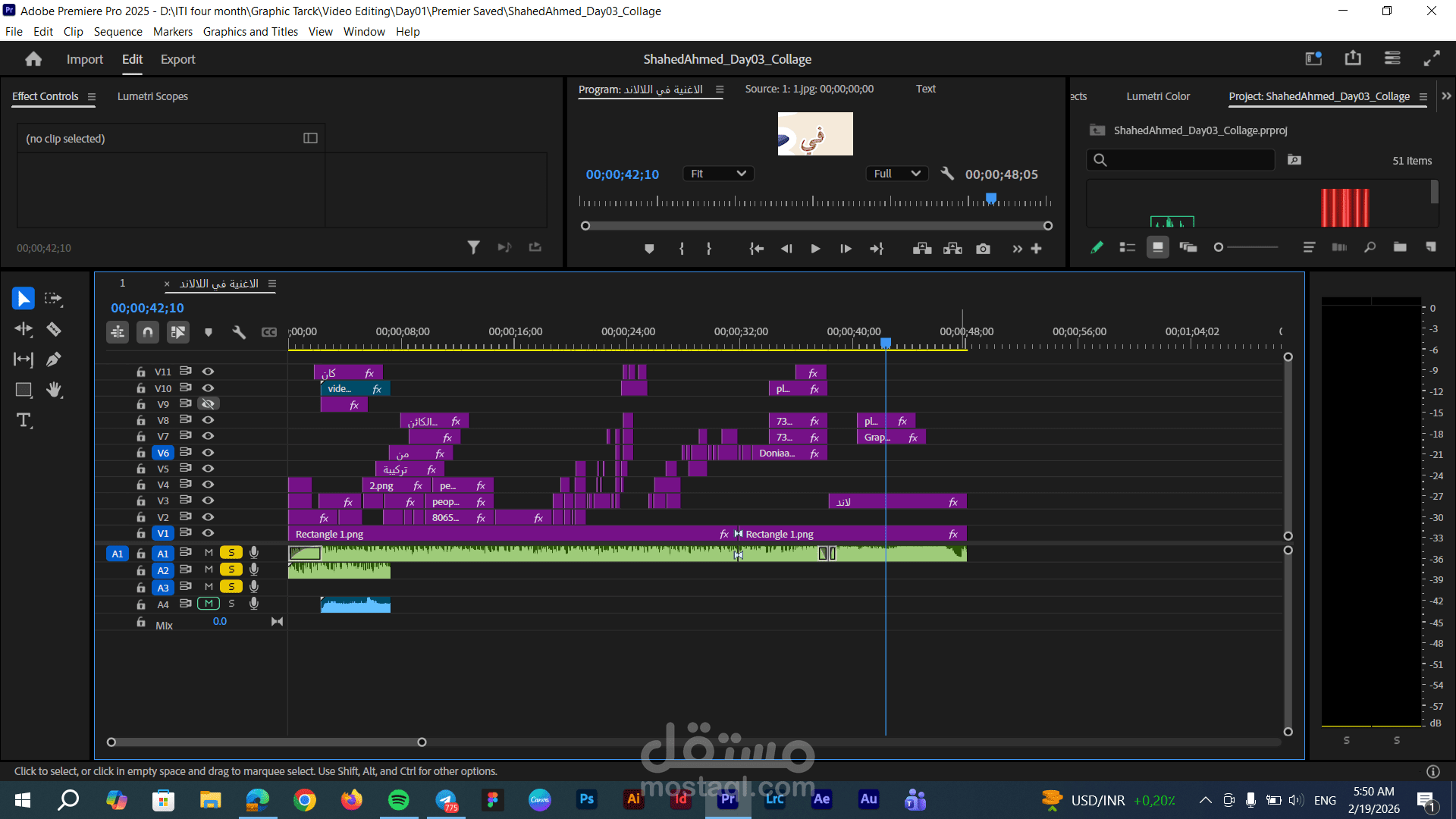The width and height of the screenshot is (1456, 819).
Task: Select the Razor tool
Action: point(54,329)
